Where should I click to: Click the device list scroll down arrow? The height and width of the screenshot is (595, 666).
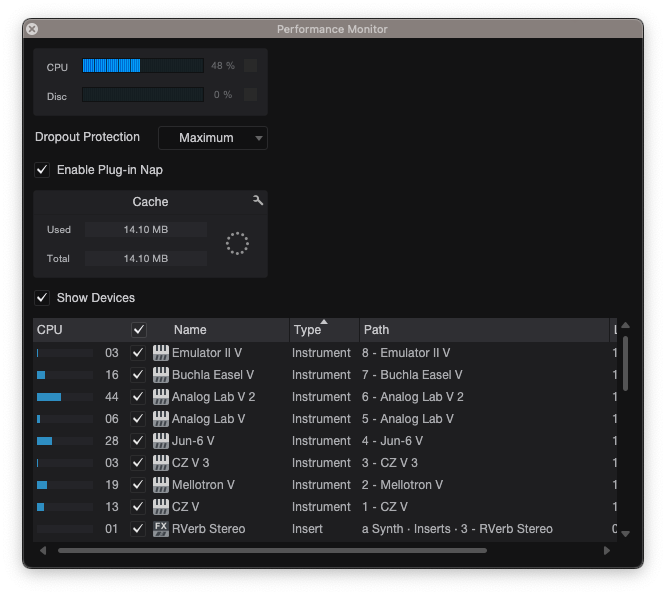tap(625, 534)
